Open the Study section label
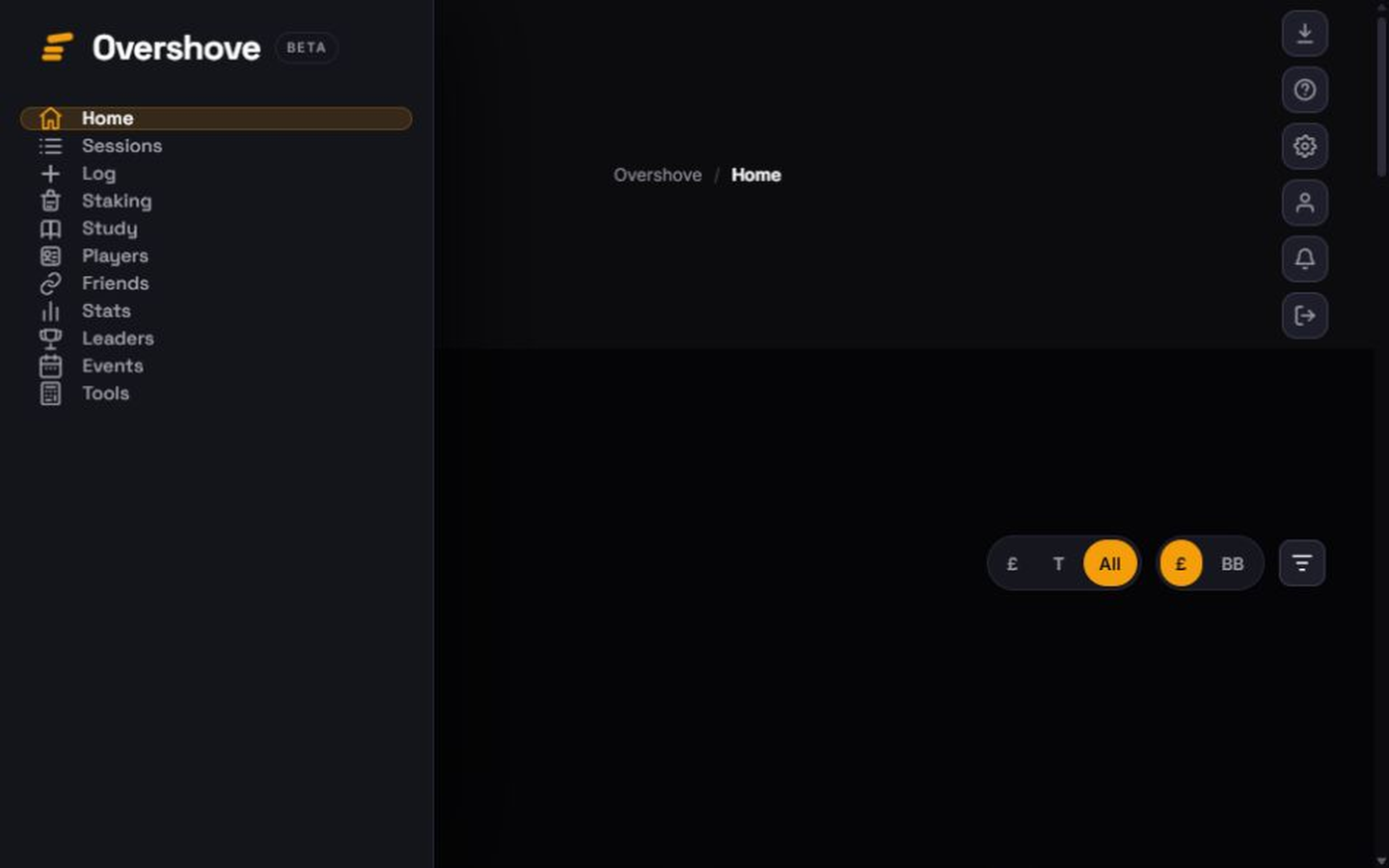This screenshot has height=868, width=1389. click(109, 229)
